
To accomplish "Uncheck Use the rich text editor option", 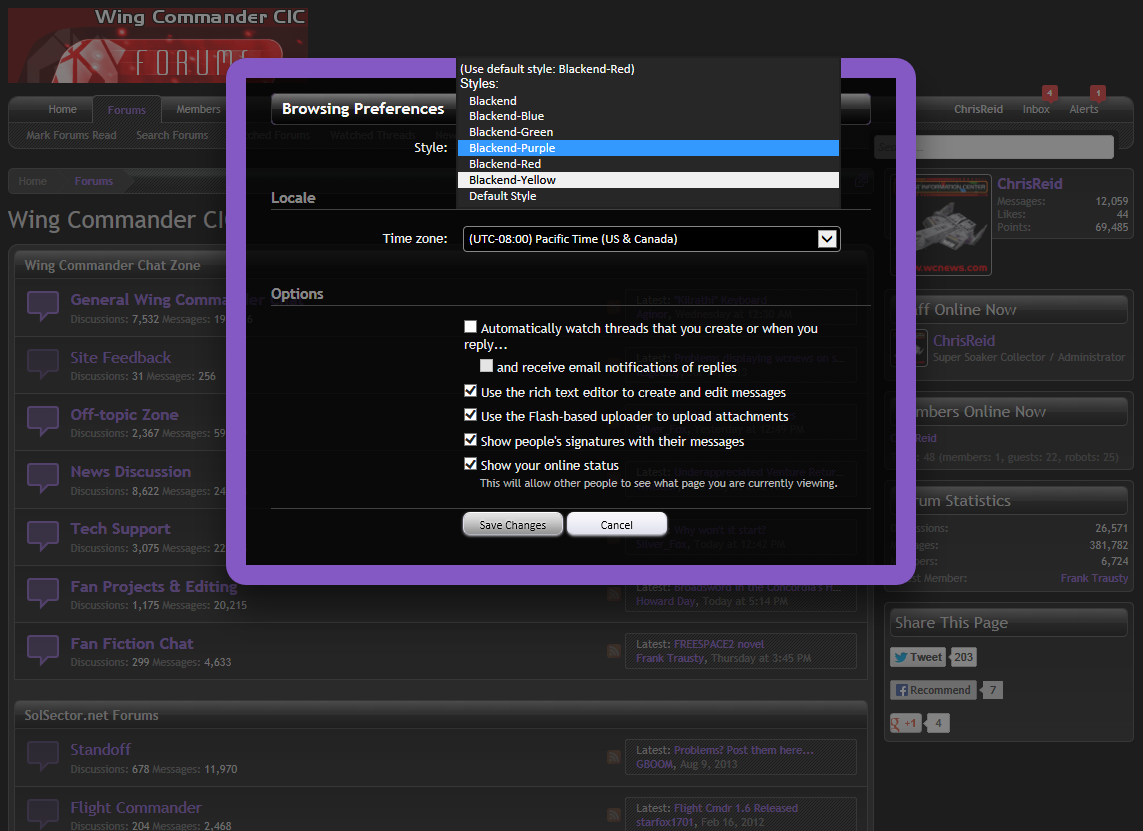I will [x=471, y=392].
